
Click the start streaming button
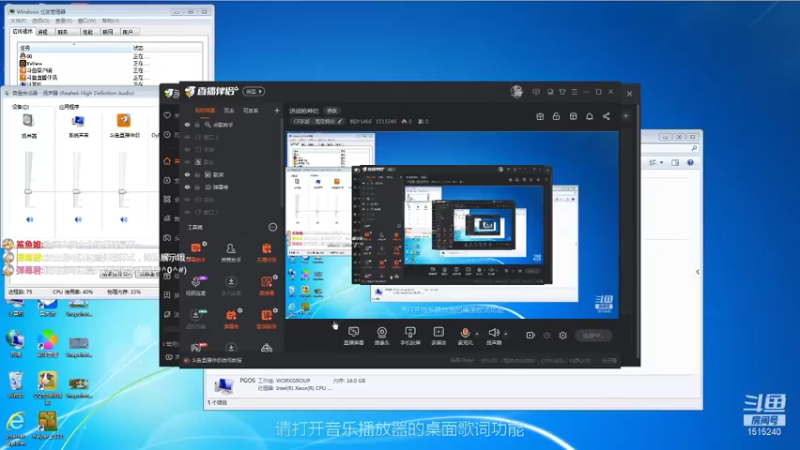point(593,335)
